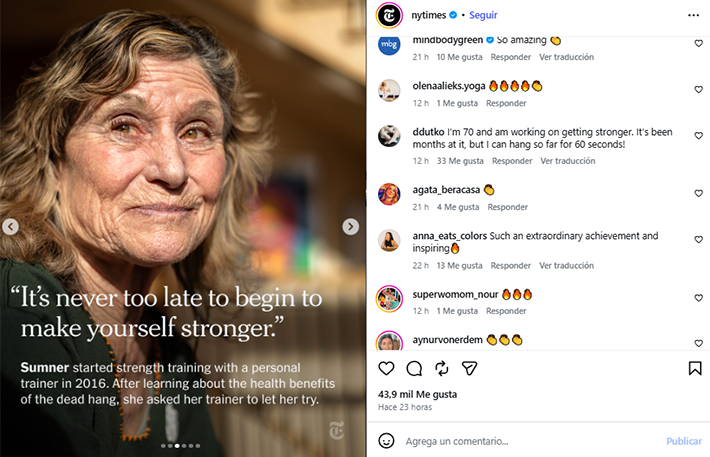Like the post with the heart icon
Viewport: 710px width, 457px height.
[x=387, y=368]
